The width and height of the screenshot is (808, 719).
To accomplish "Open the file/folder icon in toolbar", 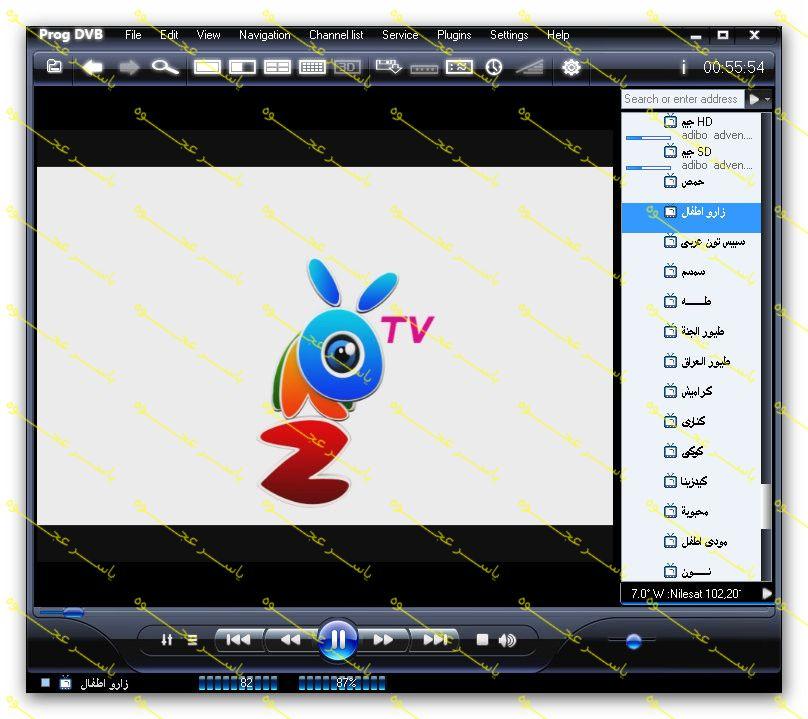I will [x=54, y=66].
